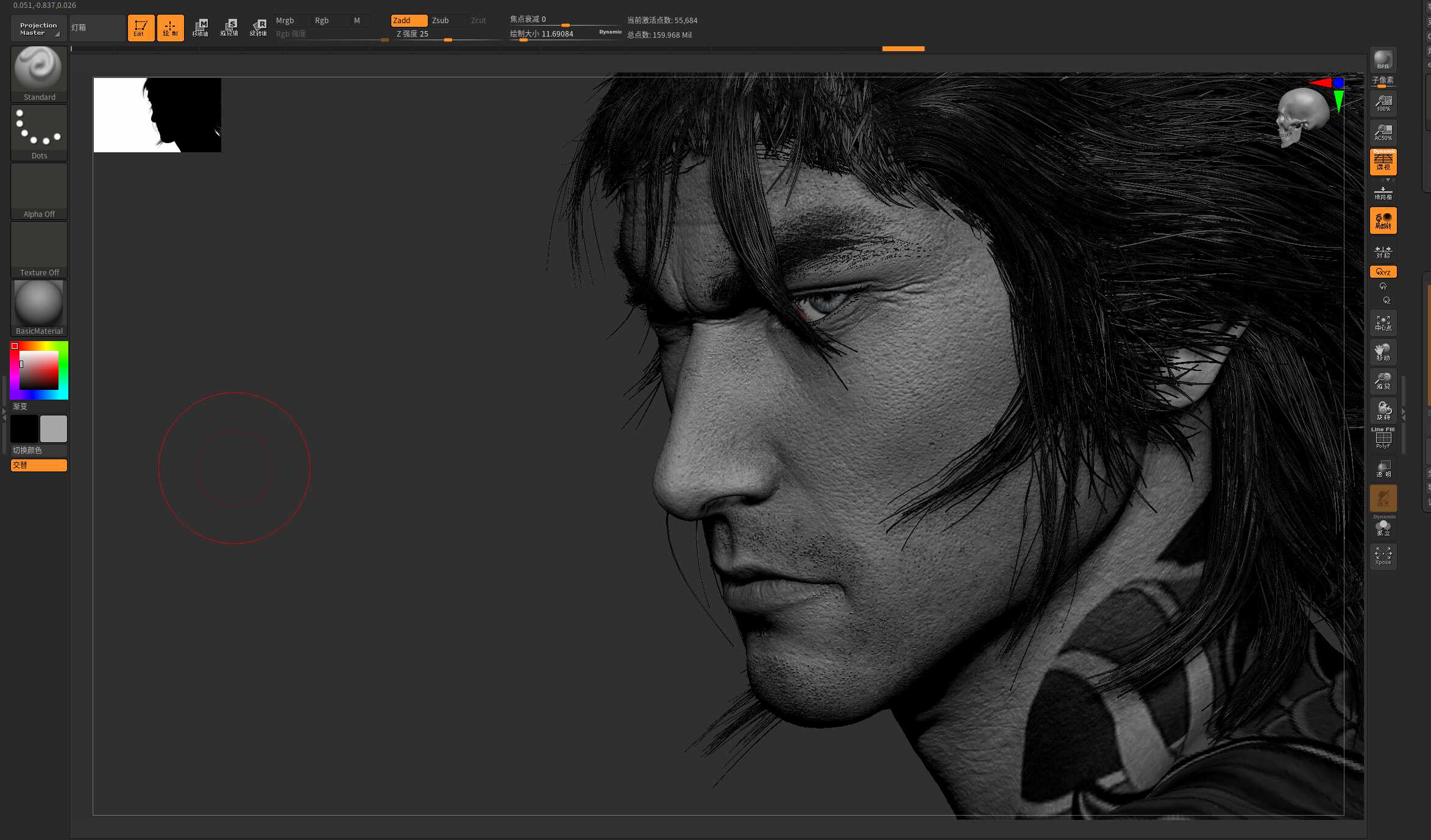Toggle Line Fill PolyF display
The height and width of the screenshot is (840, 1431).
click(x=1383, y=438)
